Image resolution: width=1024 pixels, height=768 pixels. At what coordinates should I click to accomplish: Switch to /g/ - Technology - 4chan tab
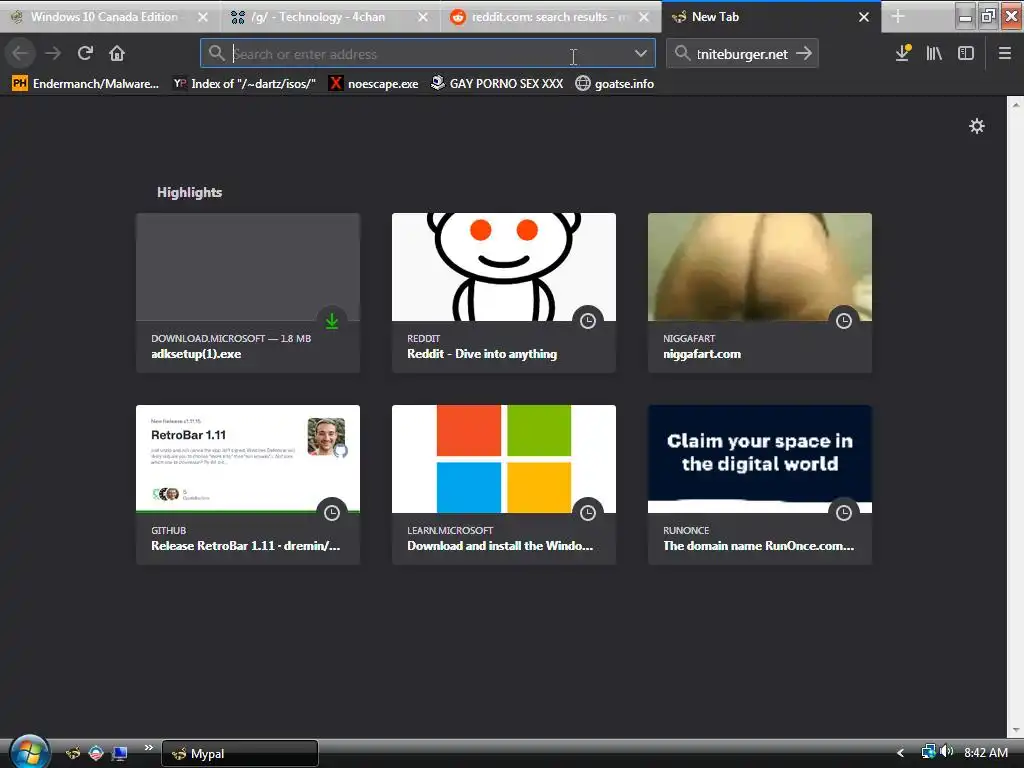pyautogui.click(x=318, y=17)
